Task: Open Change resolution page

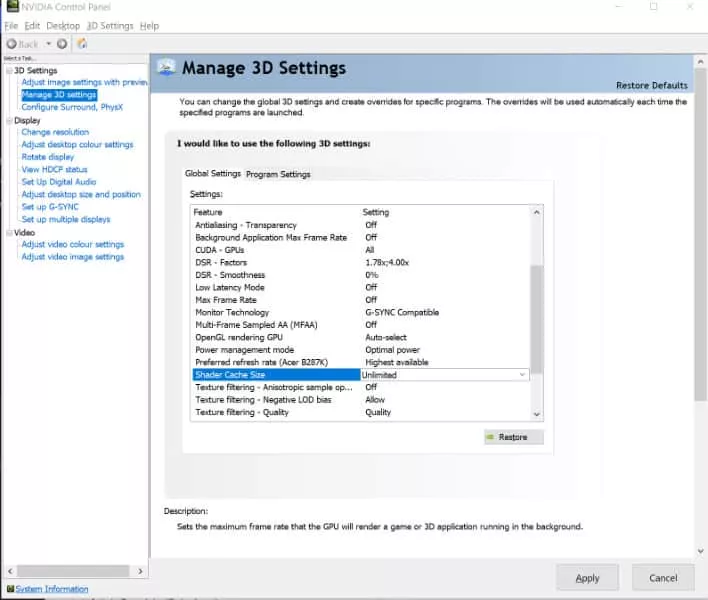Action: [x=55, y=132]
